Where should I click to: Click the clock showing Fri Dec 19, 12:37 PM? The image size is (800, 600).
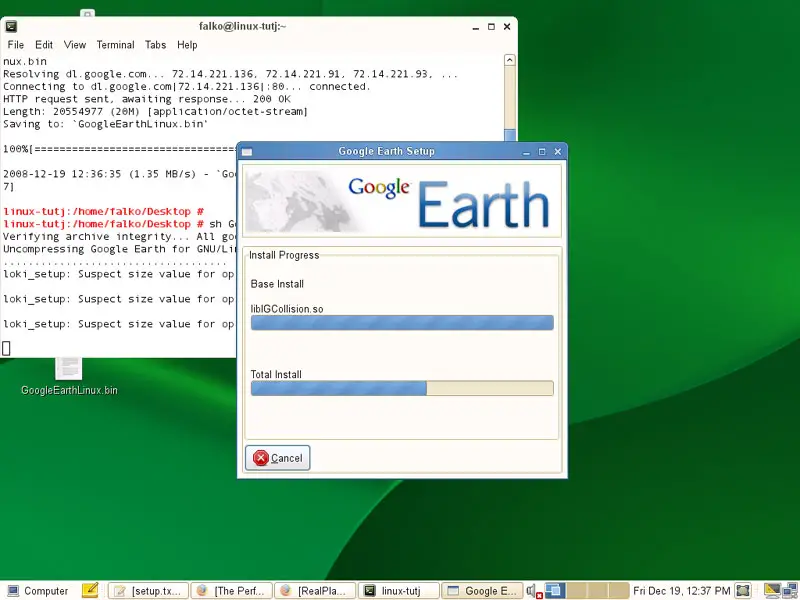[x=681, y=591]
